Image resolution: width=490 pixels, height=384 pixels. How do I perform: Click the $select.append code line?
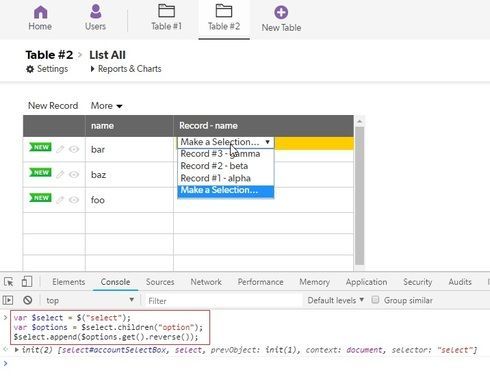coord(106,337)
